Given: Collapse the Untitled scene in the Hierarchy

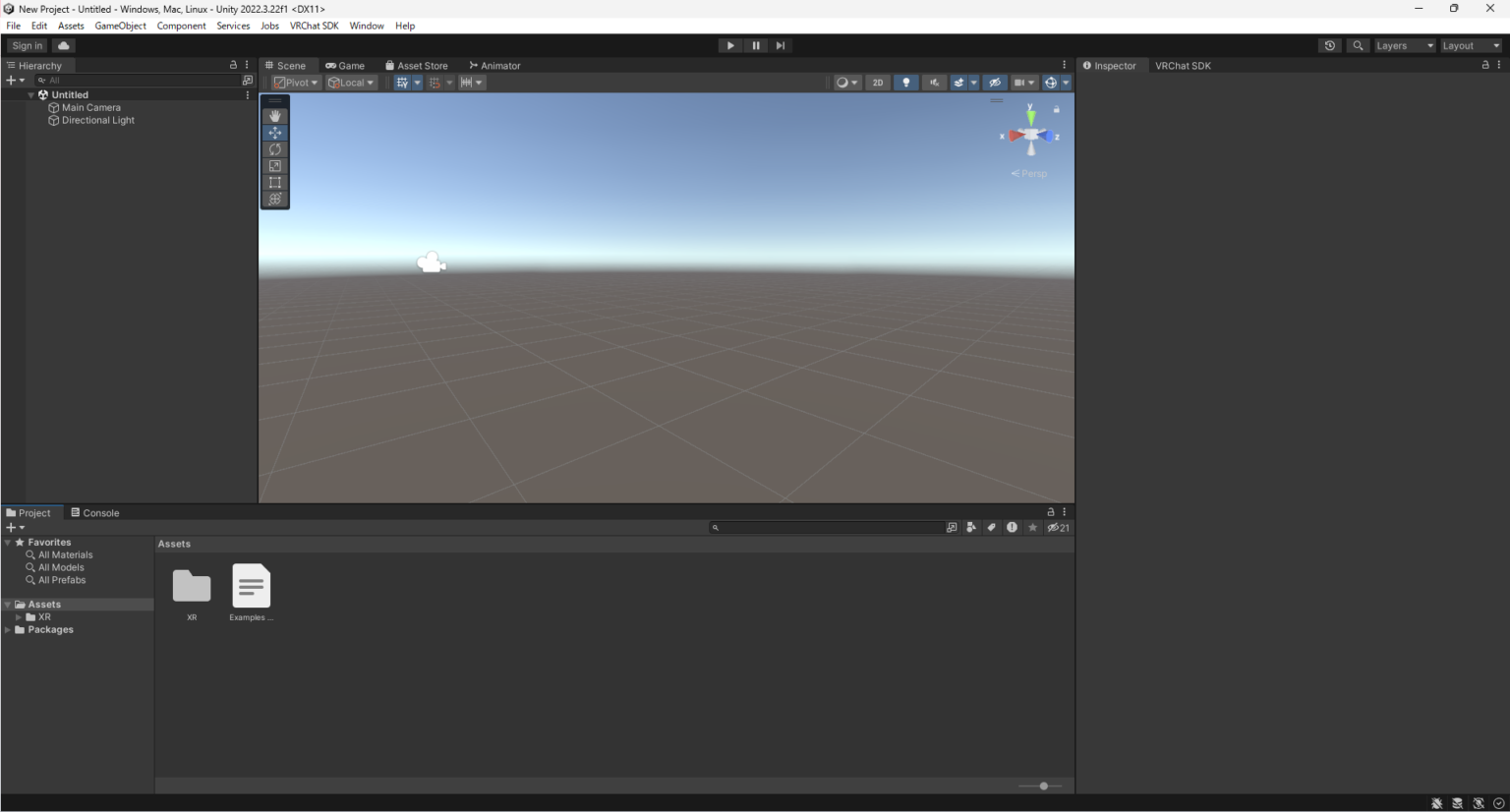Looking at the screenshot, I should (x=31, y=94).
